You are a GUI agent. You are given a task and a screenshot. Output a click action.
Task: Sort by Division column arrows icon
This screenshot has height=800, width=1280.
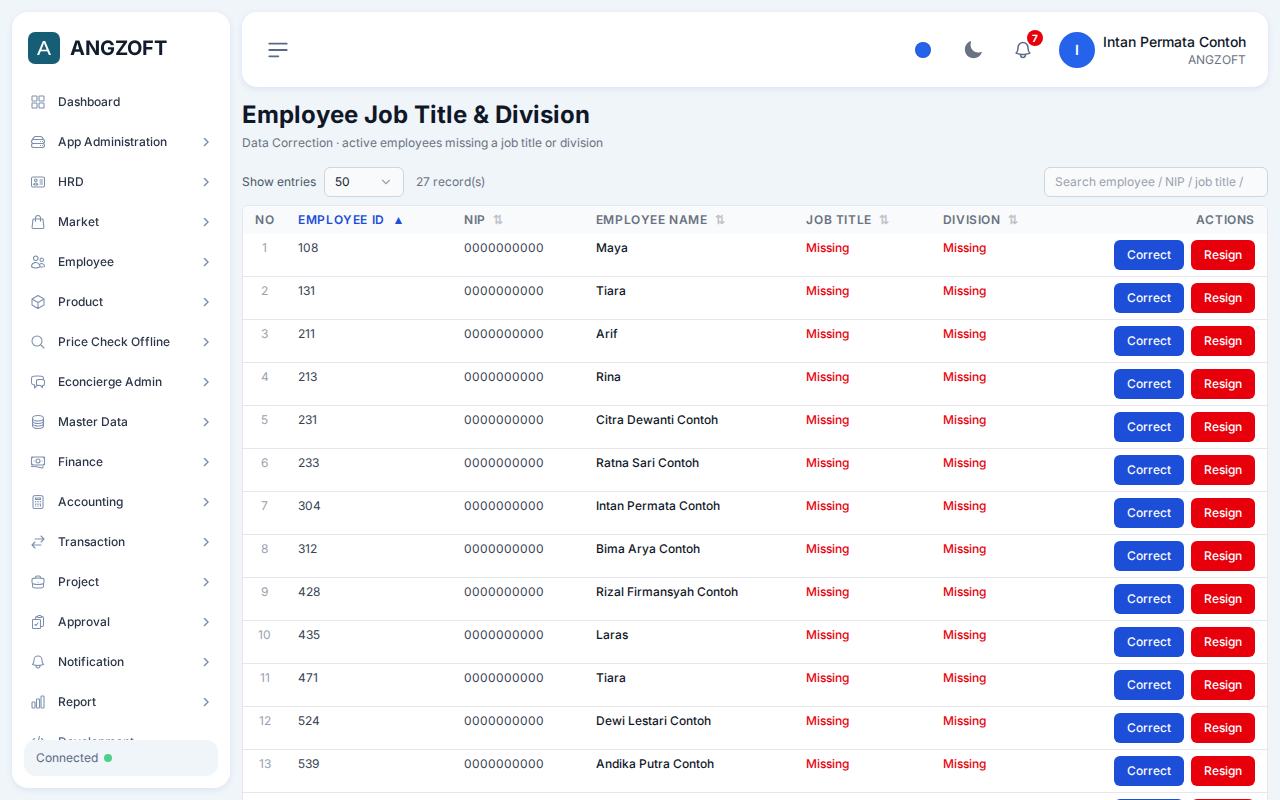pyautogui.click(x=1013, y=220)
